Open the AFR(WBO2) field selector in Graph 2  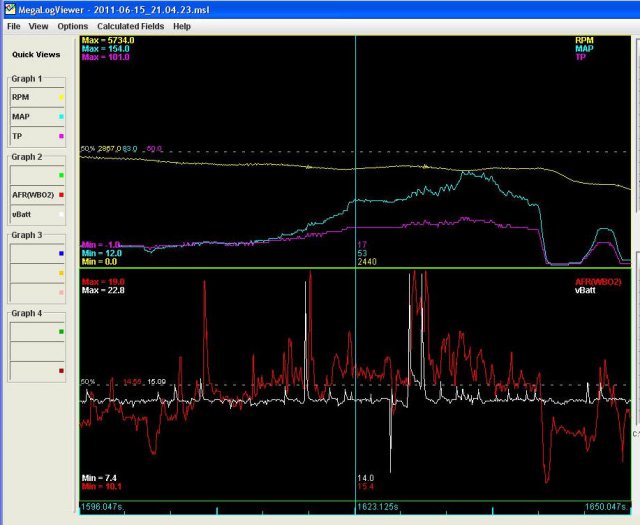coord(32,195)
